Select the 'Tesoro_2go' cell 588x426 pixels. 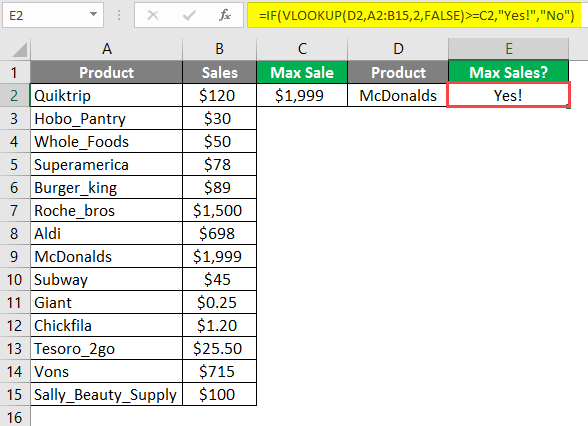(x=106, y=348)
